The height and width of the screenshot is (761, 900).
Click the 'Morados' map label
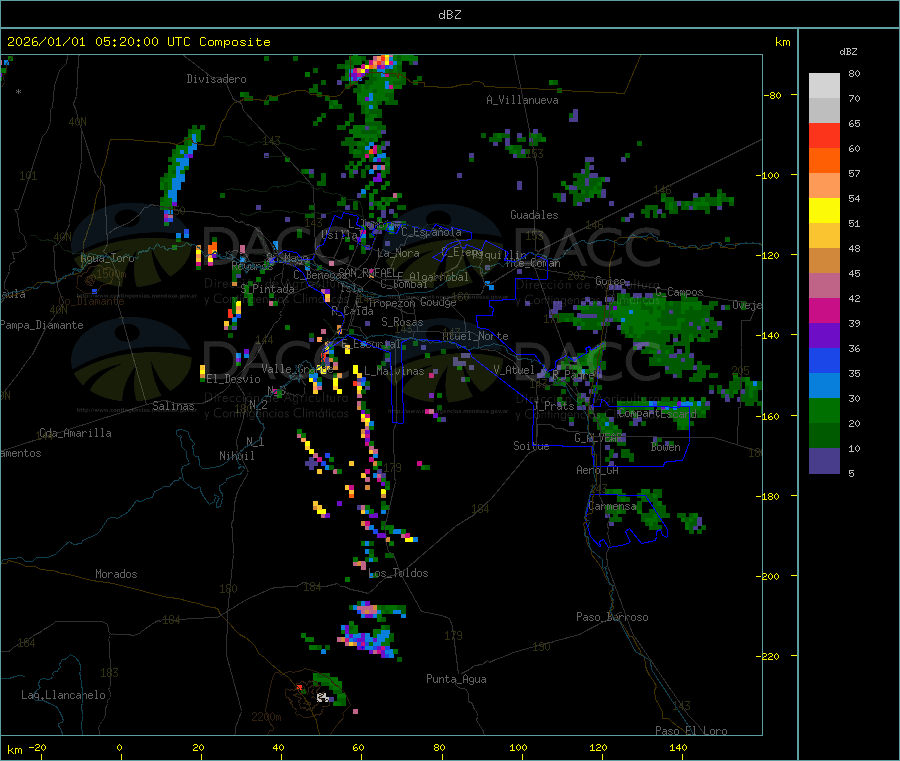click(x=117, y=574)
